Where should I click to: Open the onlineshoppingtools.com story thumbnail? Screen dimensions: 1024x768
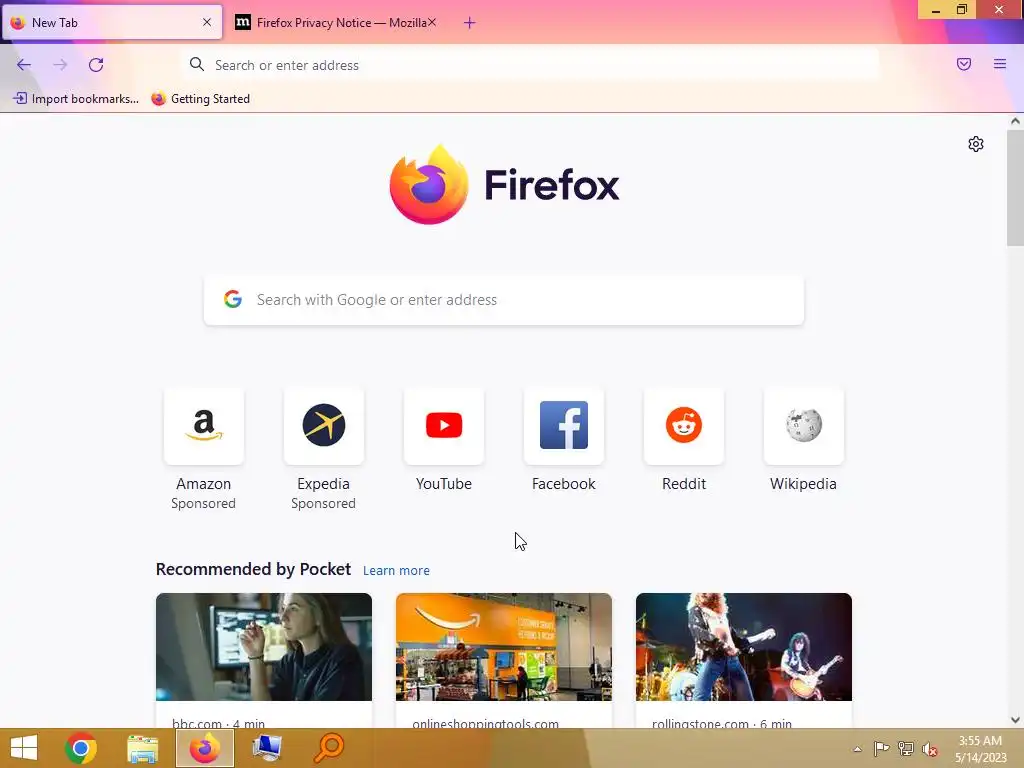(x=504, y=647)
